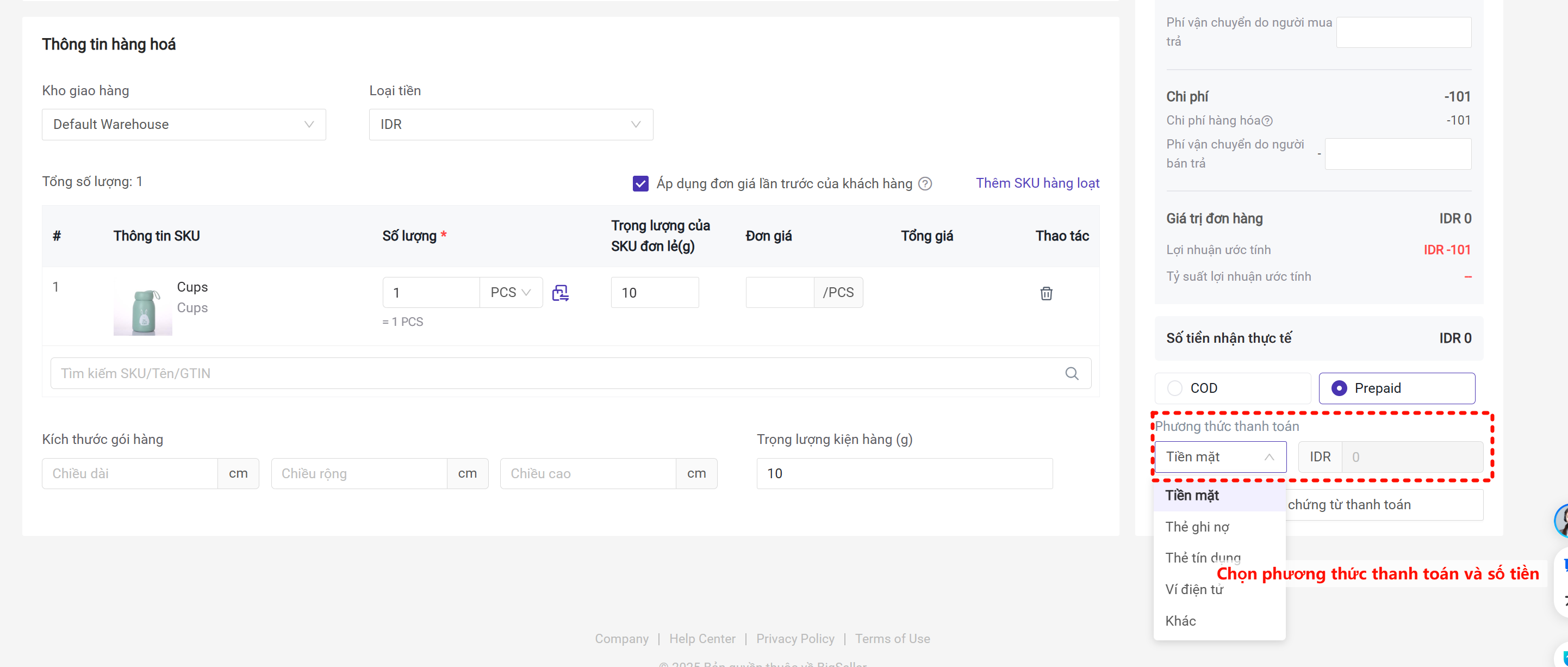Open the Help Center footer link
Screen dimensions: 1568x667
702,638
